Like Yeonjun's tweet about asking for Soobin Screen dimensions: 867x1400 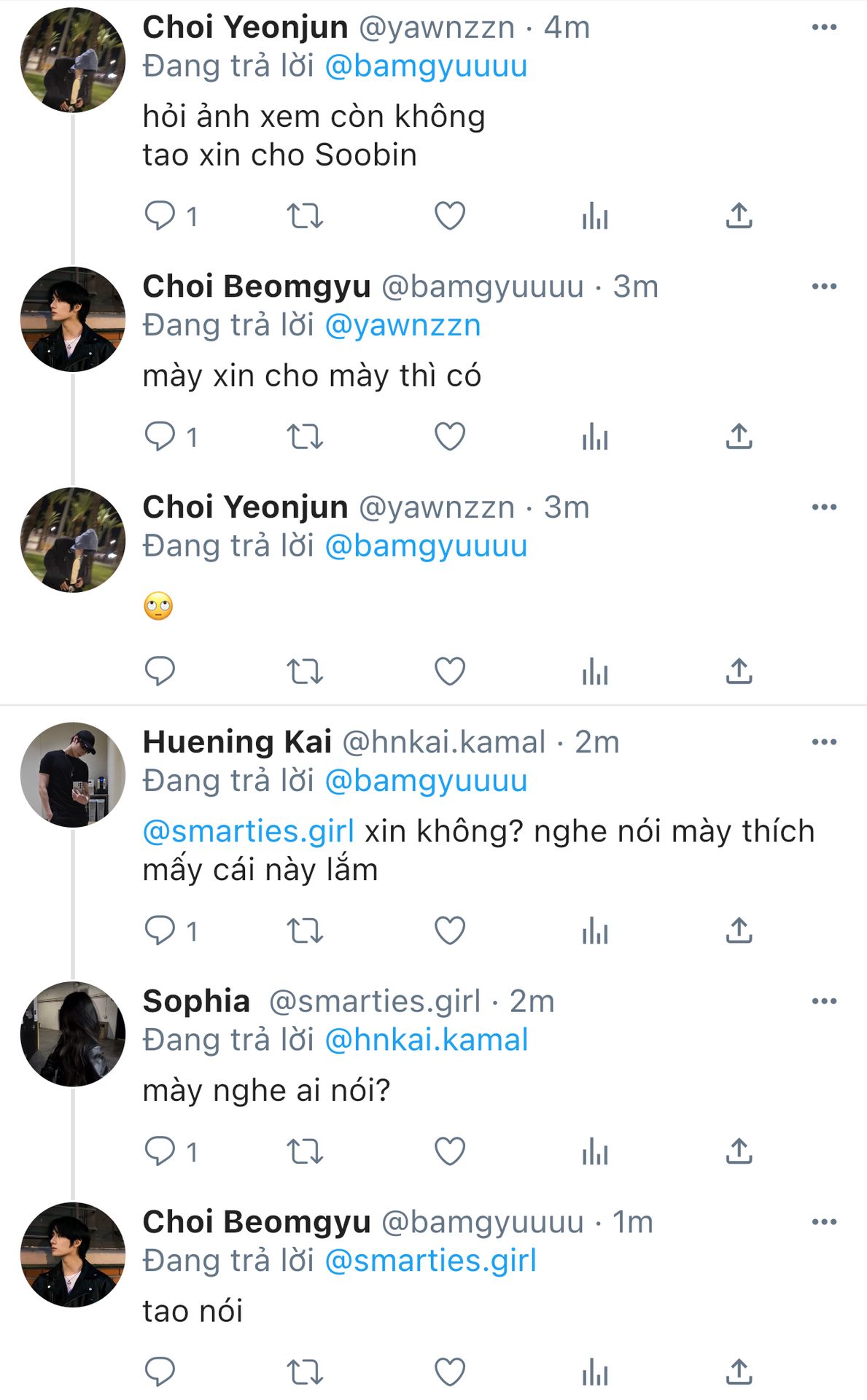pyautogui.click(x=449, y=216)
